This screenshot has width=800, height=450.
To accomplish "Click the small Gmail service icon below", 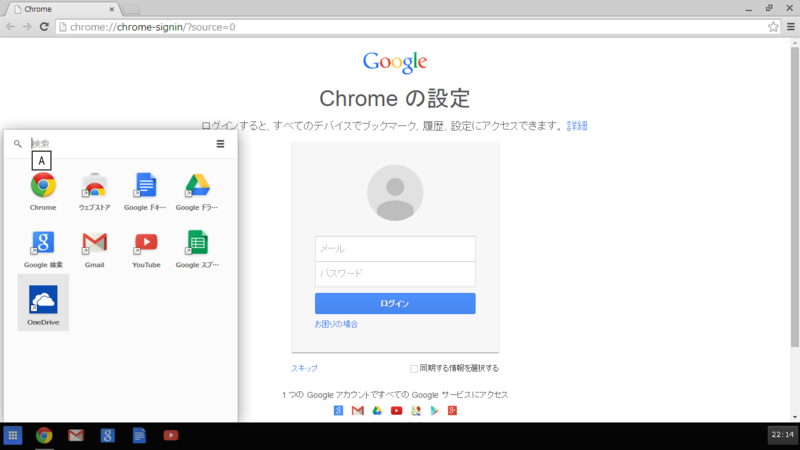I will (x=358, y=410).
